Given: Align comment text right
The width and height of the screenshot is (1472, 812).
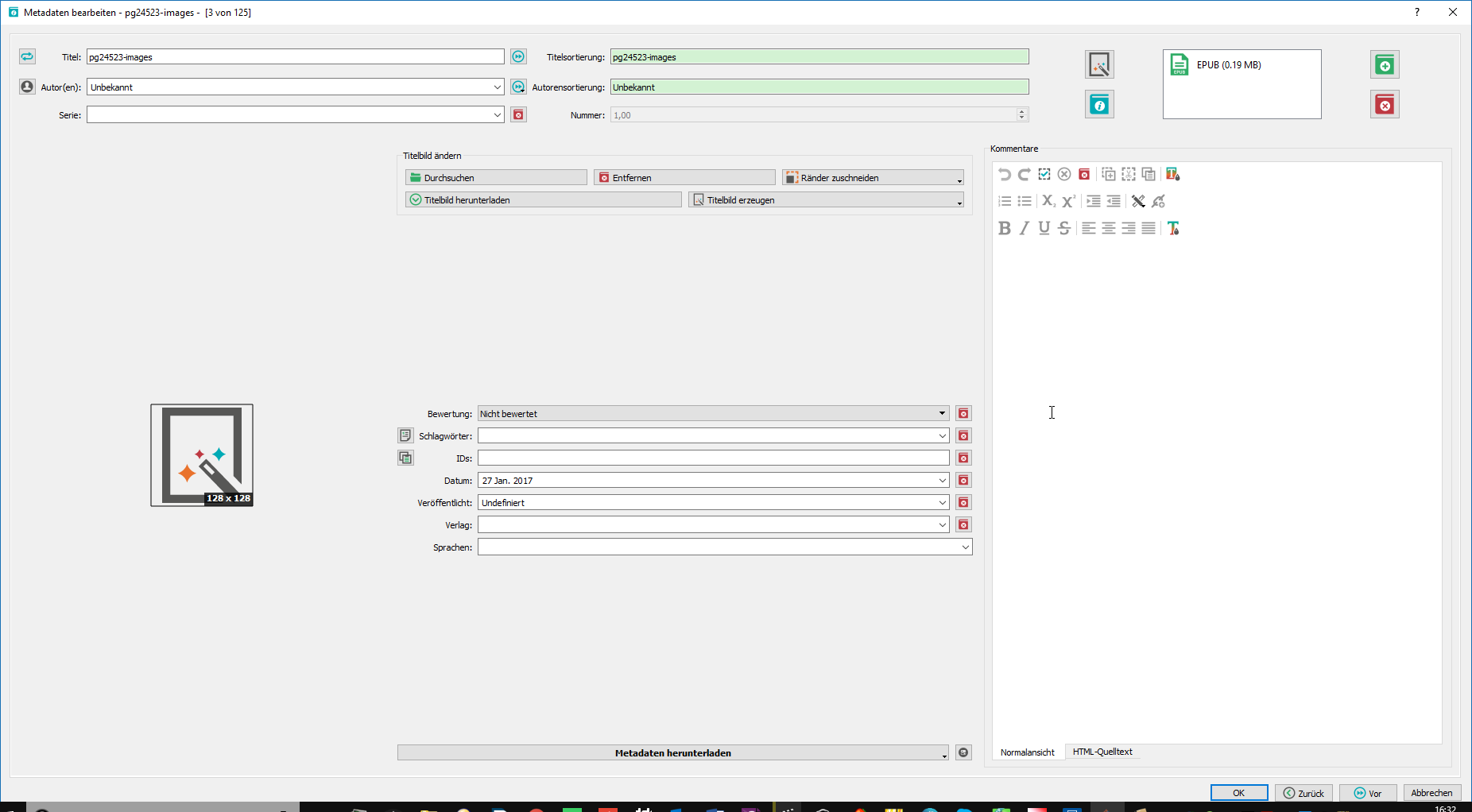Looking at the screenshot, I should pos(1129,228).
